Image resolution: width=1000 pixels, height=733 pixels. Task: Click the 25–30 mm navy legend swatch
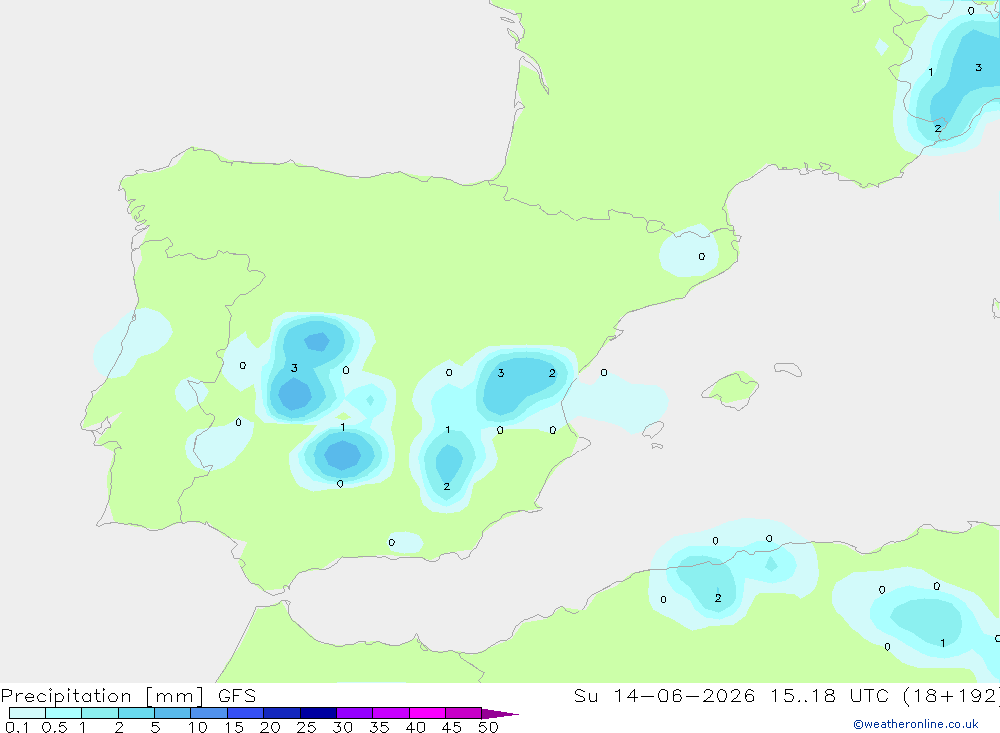pyautogui.click(x=318, y=713)
